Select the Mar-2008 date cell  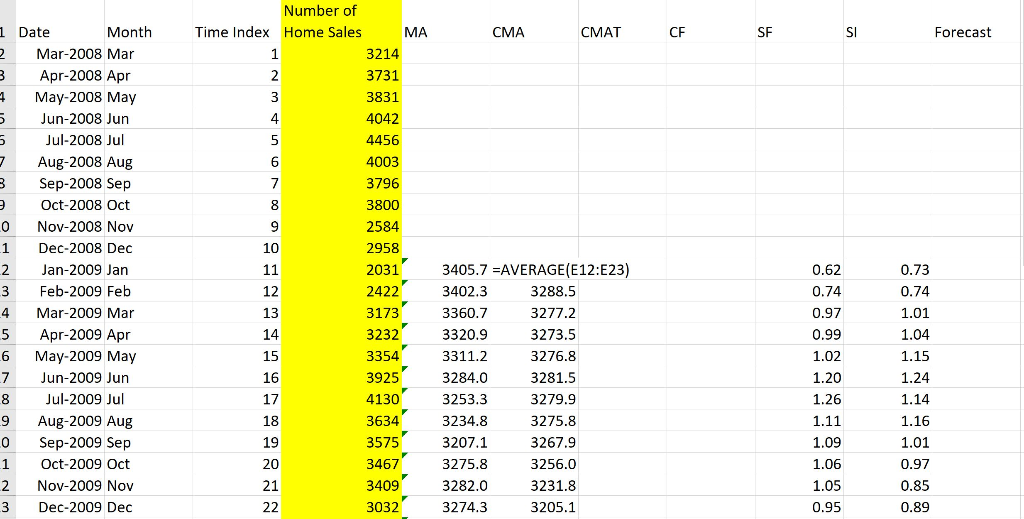pyautogui.click(x=60, y=54)
